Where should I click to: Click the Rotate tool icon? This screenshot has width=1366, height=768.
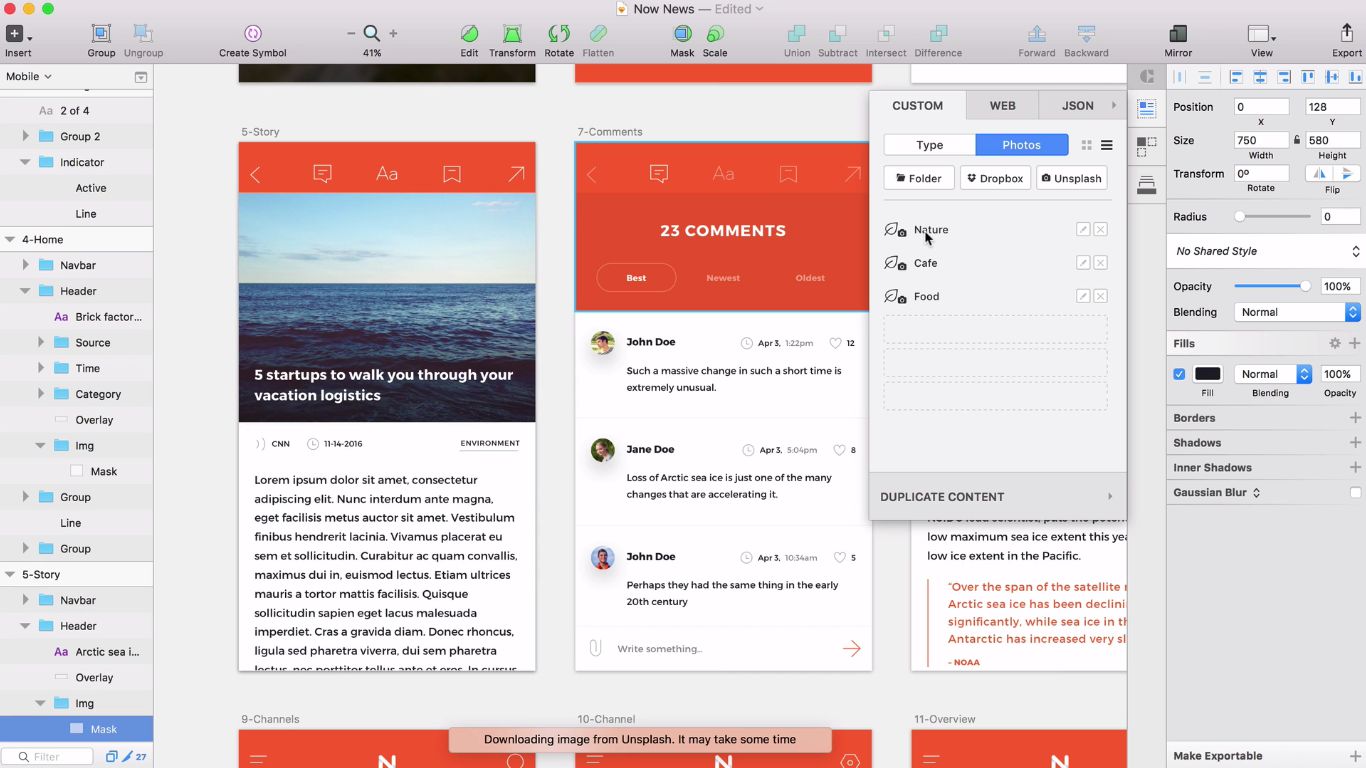tap(559, 34)
